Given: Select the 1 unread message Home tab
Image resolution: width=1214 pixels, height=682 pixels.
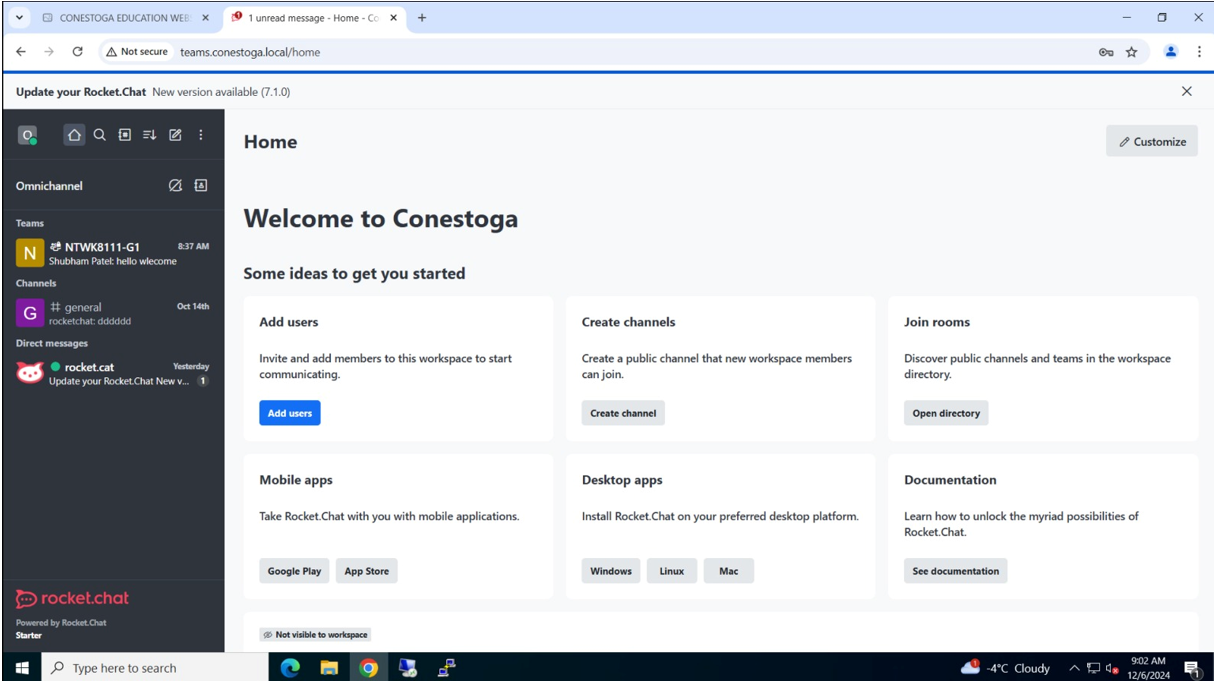Looking at the screenshot, I should (x=313, y=18).
